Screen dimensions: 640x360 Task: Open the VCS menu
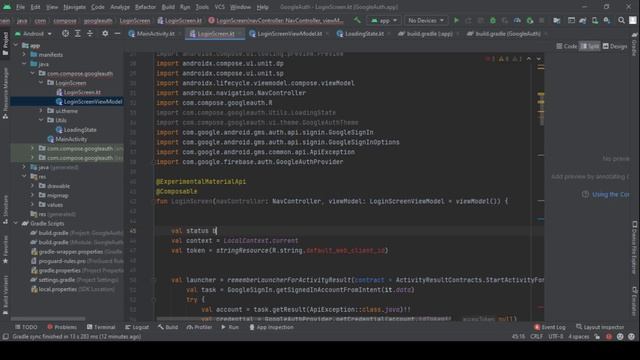[x=220, y=7]
